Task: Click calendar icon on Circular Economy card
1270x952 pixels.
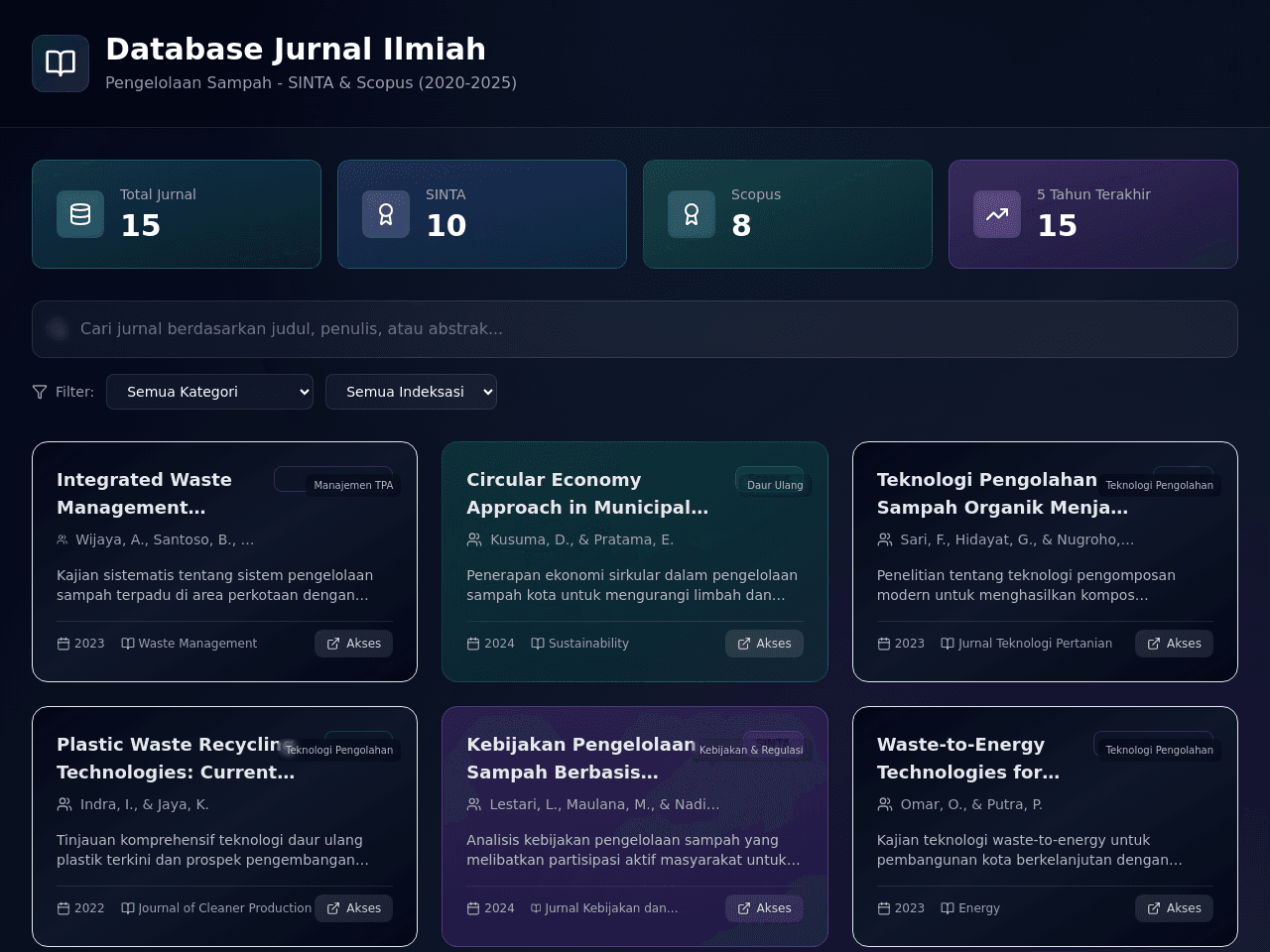Action: [473, 644]
